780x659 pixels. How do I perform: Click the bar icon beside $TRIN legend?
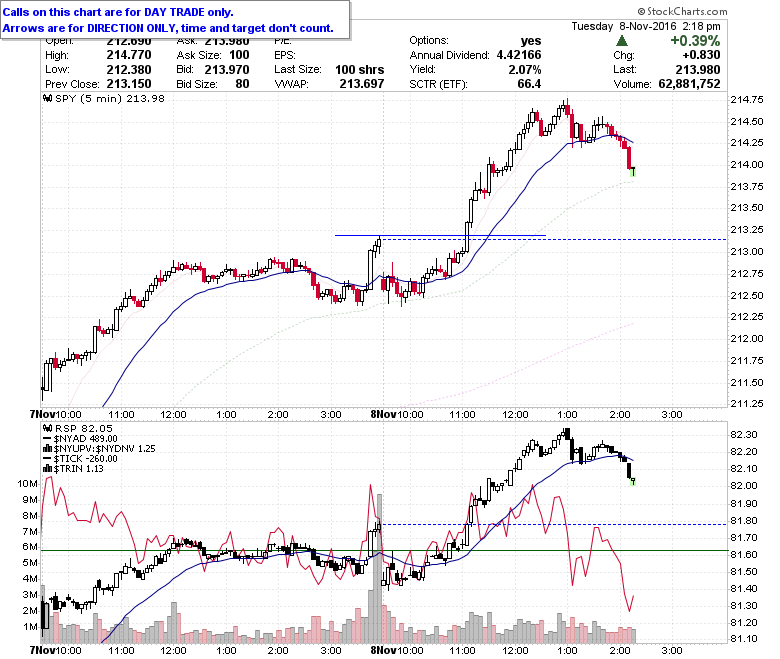tap(48, 469)
